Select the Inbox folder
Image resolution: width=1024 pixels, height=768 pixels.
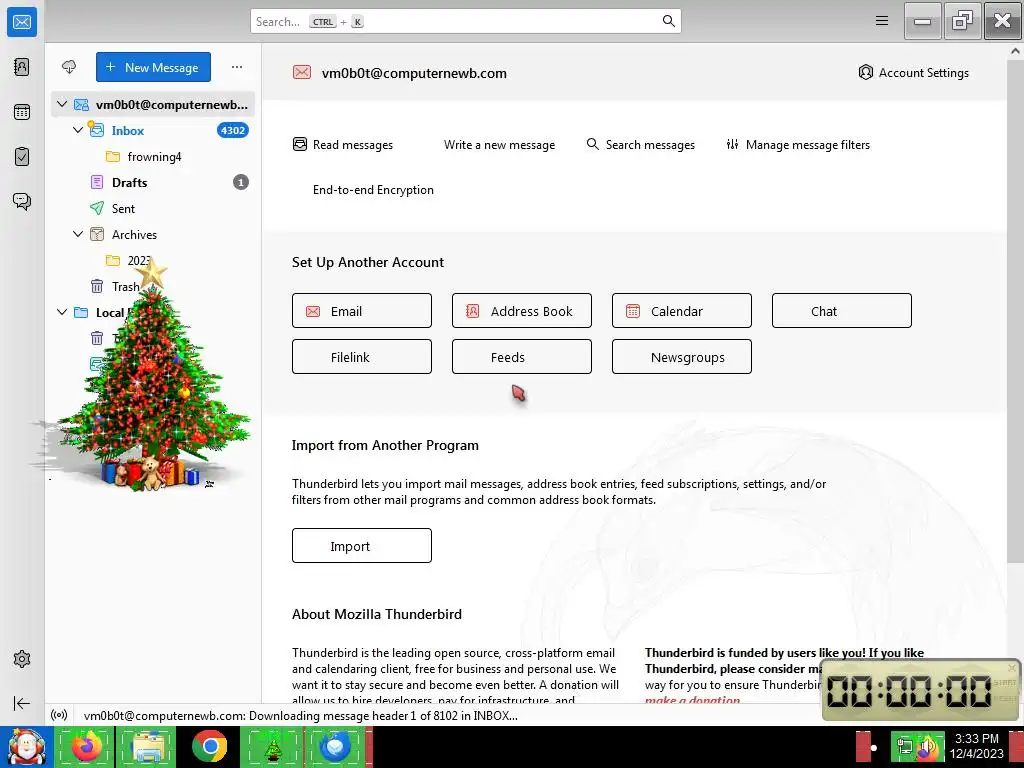pos(127,131)
